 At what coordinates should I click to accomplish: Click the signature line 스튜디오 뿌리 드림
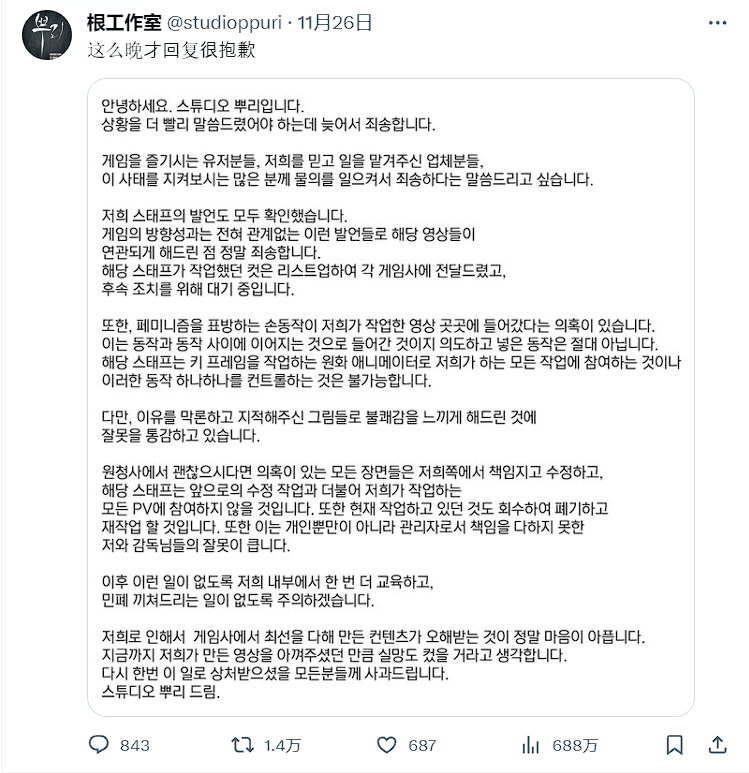[x=160, y=691]
